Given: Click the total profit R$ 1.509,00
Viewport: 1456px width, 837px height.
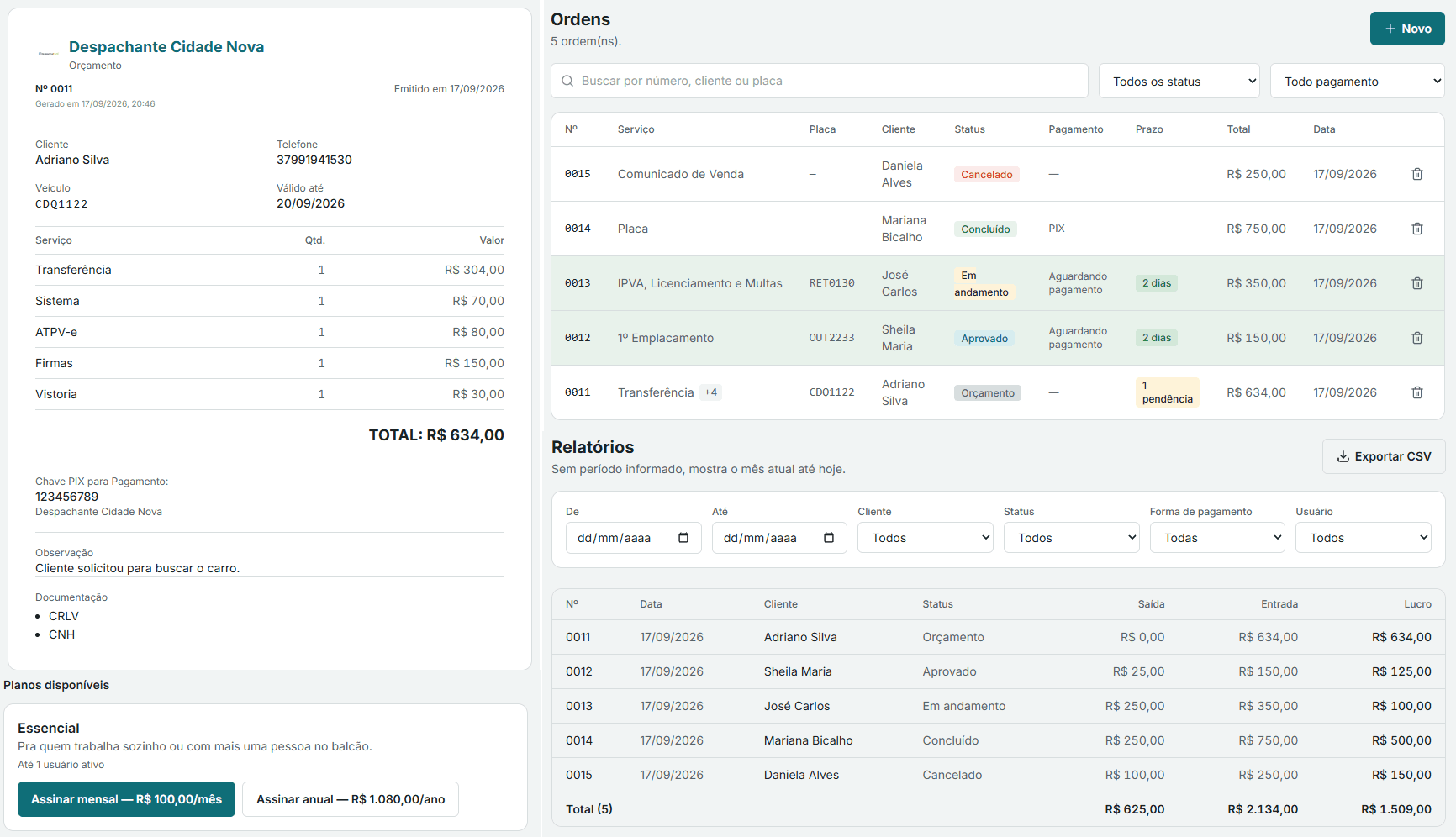Looking at the screenshot, I should [1396, 809].
